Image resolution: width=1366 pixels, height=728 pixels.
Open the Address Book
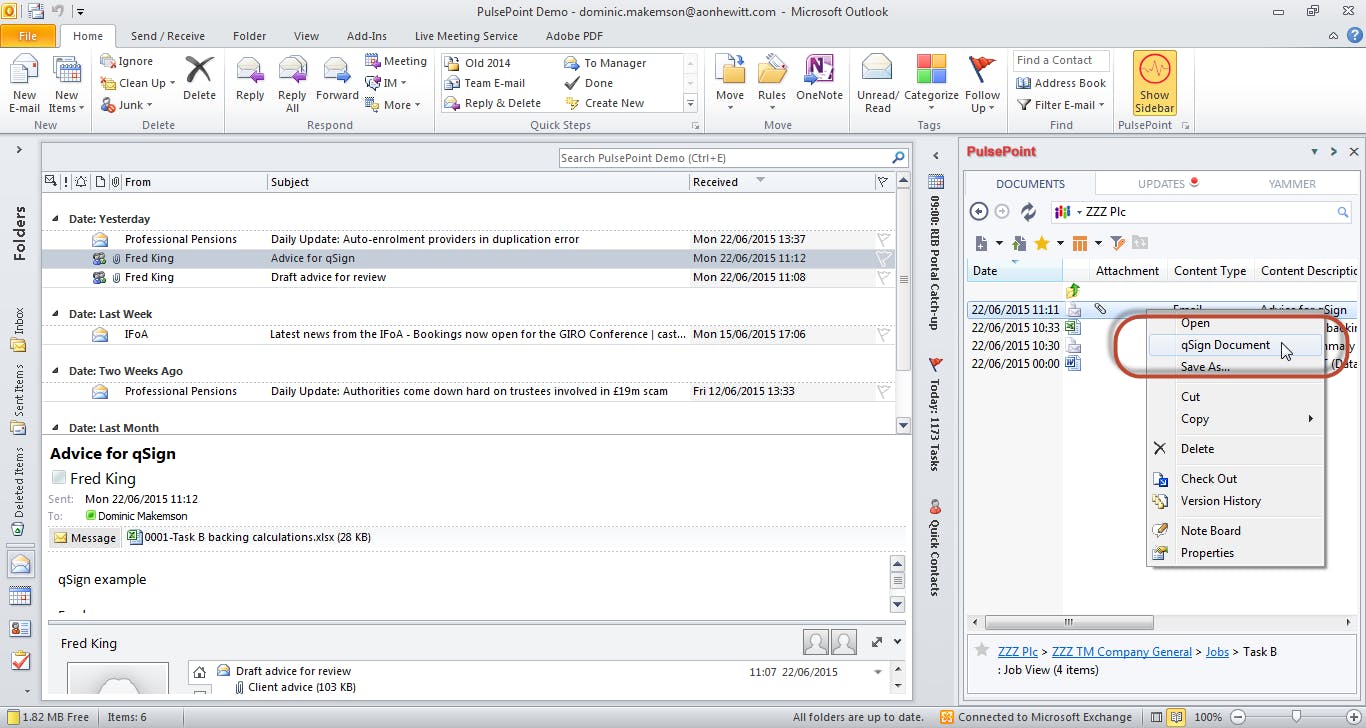click(x=1060, y=83)
